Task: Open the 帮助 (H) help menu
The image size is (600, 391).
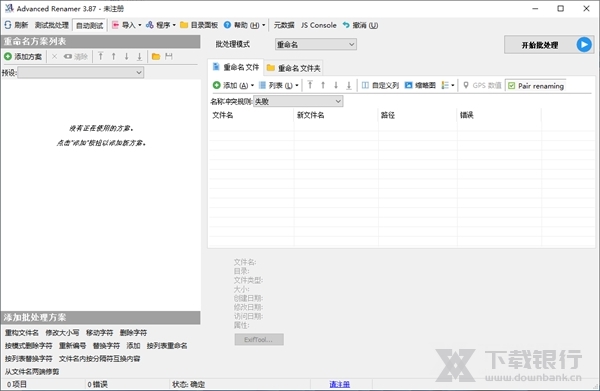Action: 245,25
